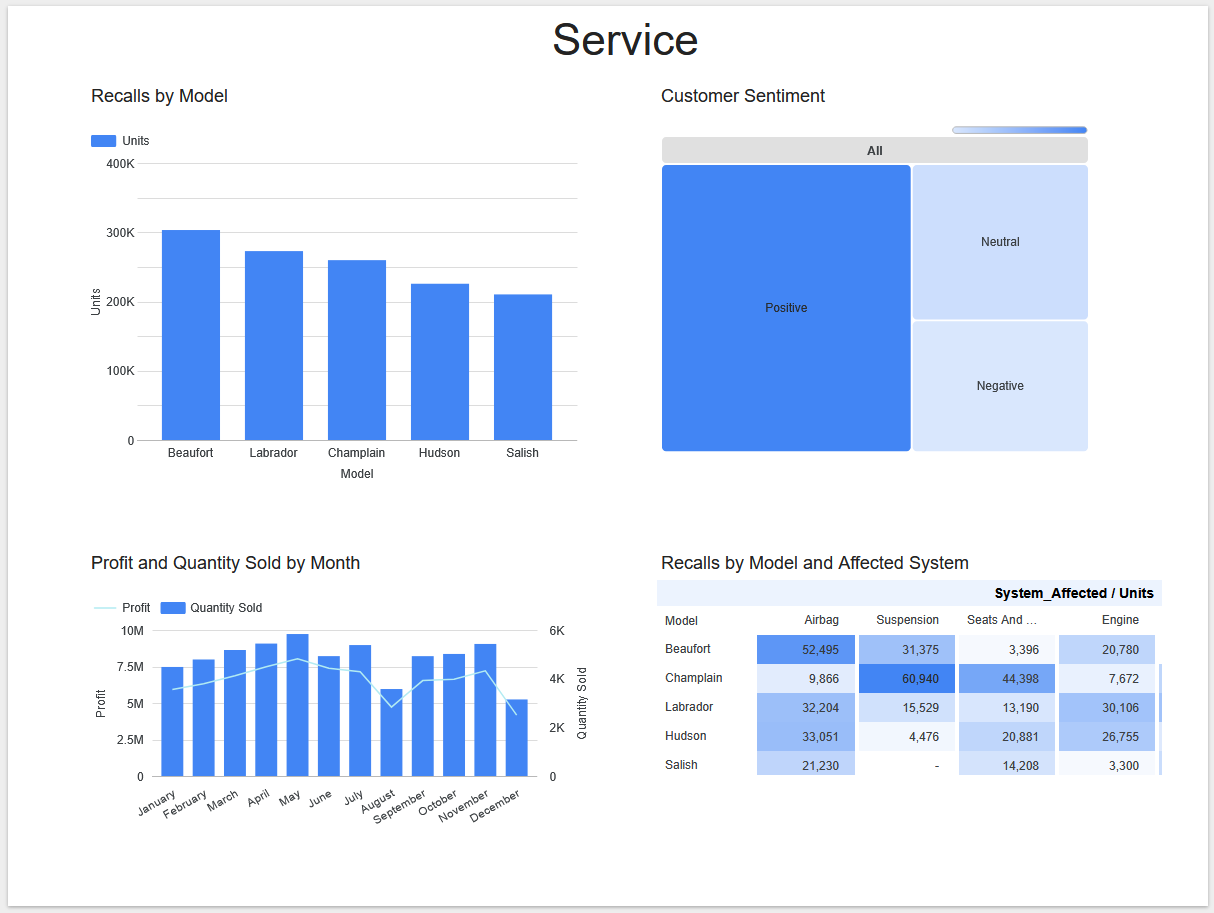Image resolution: width=1214 pixels, height=913 pixels.
Task: Click the 'Customer Sentiment' chart title
Action: [x=742, y=96]
